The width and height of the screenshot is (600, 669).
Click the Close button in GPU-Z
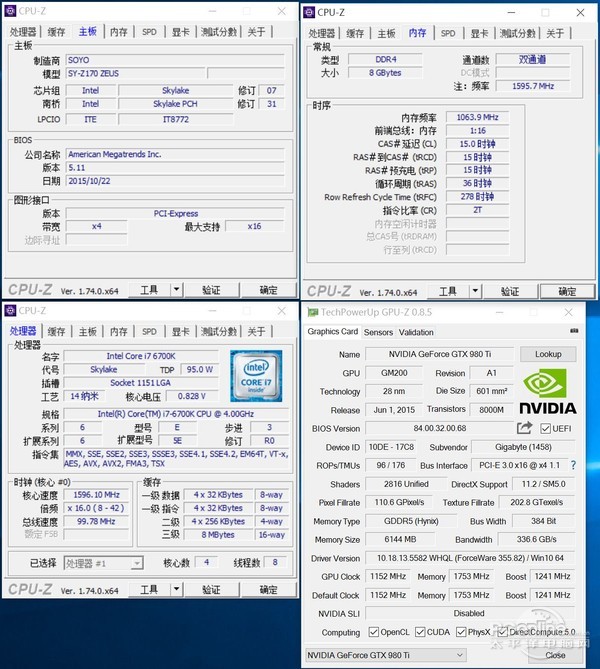pyautogui.click(x=555, y=655)
